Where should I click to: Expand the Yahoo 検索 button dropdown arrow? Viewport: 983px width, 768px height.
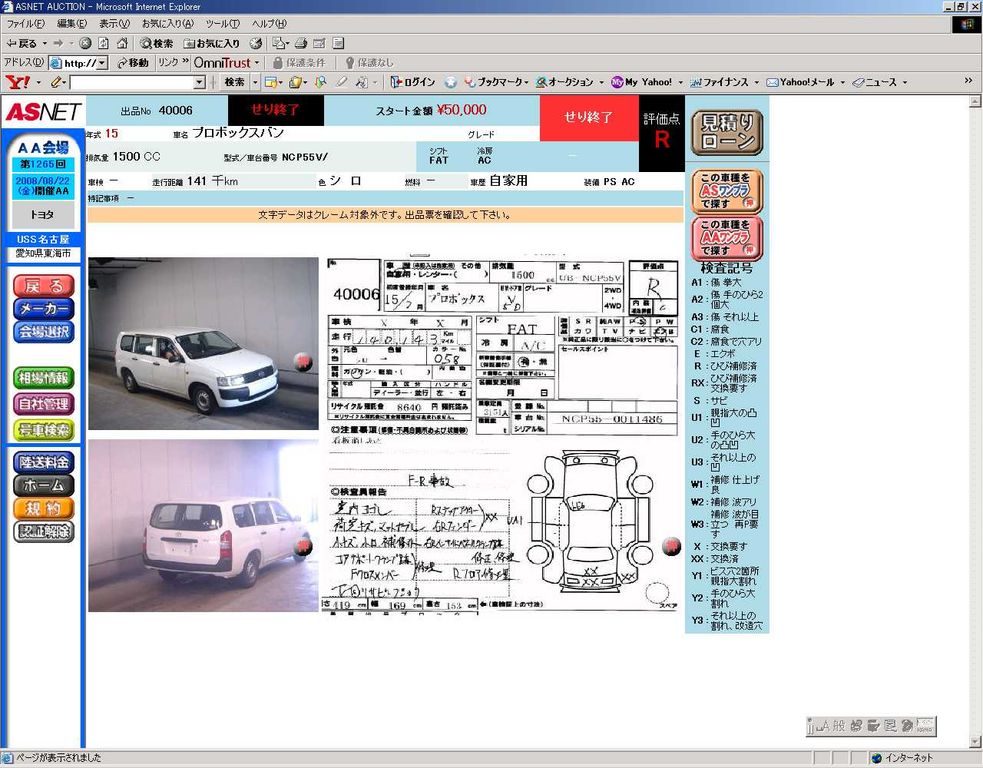pos(255,82)
